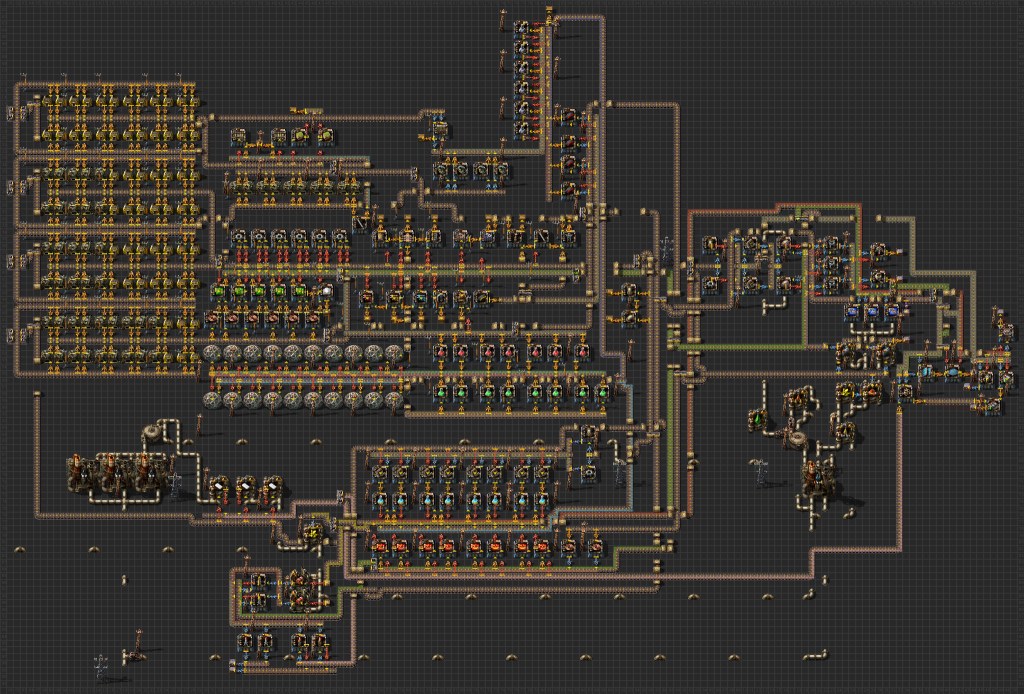Select the curved pipe piece in bottom right
Image resolution: width=1024 pixels, height=694 pixels.
(x=816, y=654)
